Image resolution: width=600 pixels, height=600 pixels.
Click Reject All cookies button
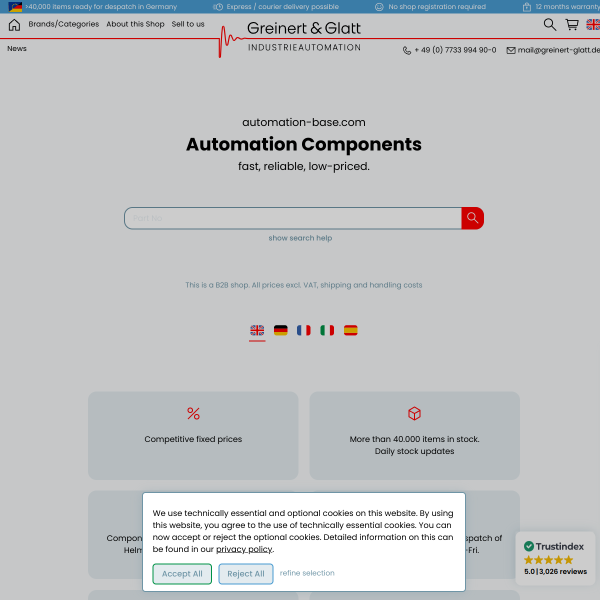[x=246, y=574]
